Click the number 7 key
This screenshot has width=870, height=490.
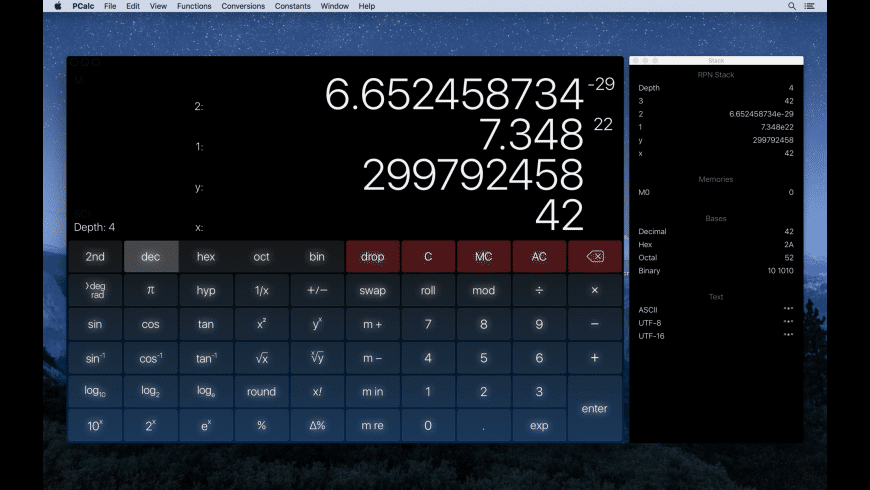point(428,324)
